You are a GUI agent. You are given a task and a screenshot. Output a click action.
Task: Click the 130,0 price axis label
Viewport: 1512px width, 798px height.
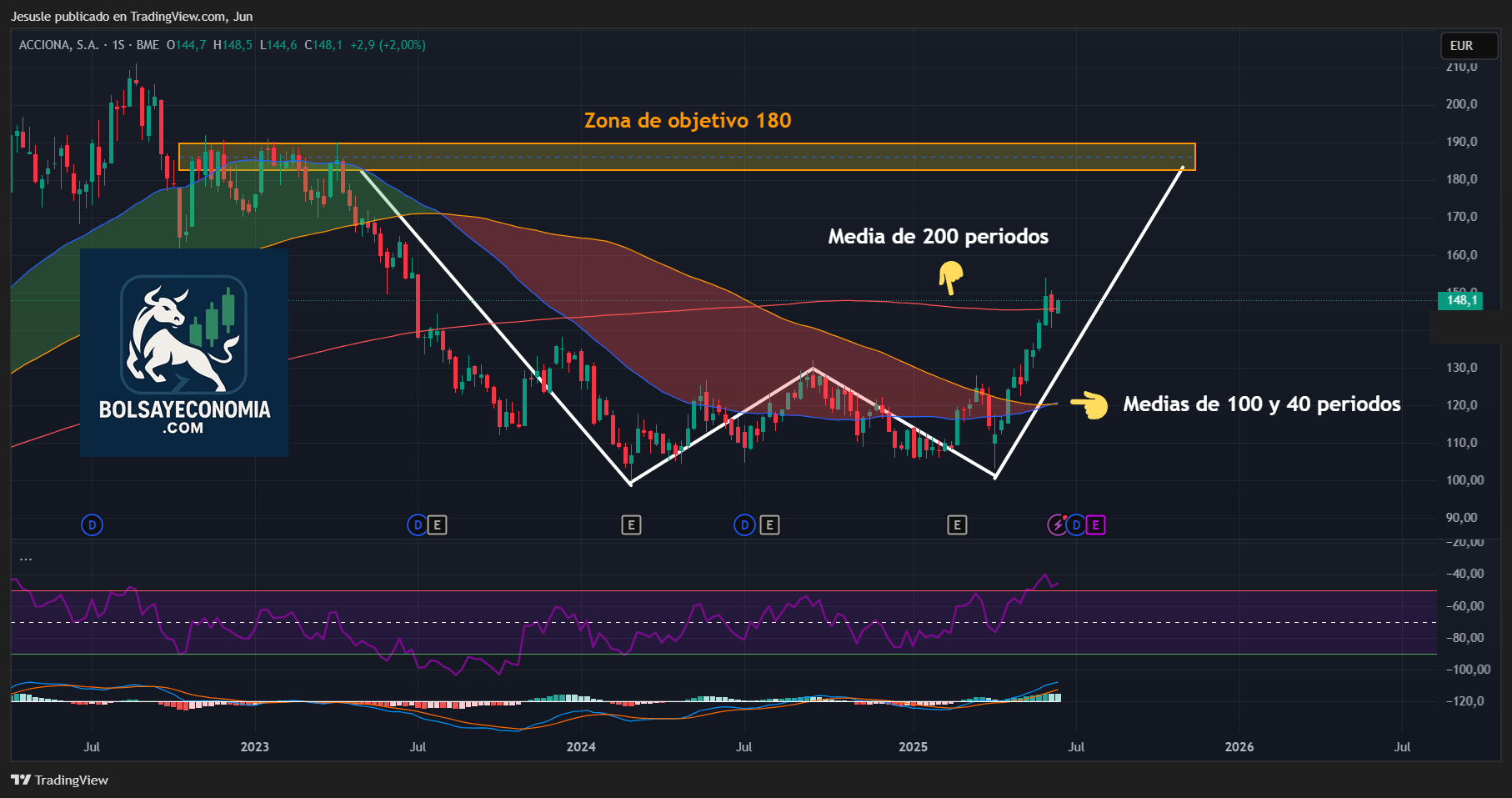pos(1462,368)
